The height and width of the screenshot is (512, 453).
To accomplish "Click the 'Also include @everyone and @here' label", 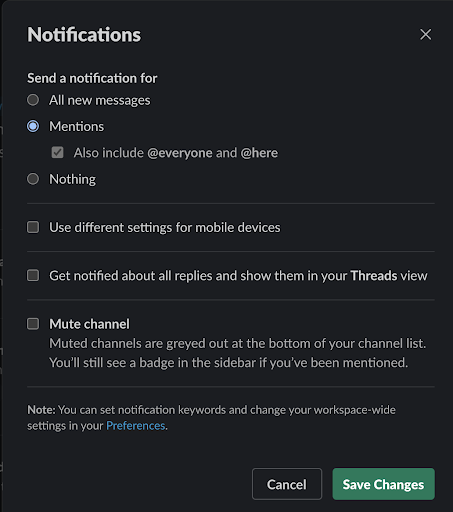I will click(x=176, y=153).
